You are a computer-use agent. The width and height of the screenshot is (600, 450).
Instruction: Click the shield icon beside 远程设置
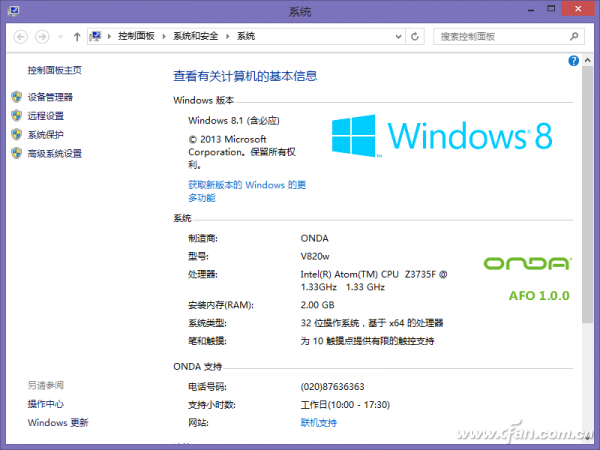[16, 116]
